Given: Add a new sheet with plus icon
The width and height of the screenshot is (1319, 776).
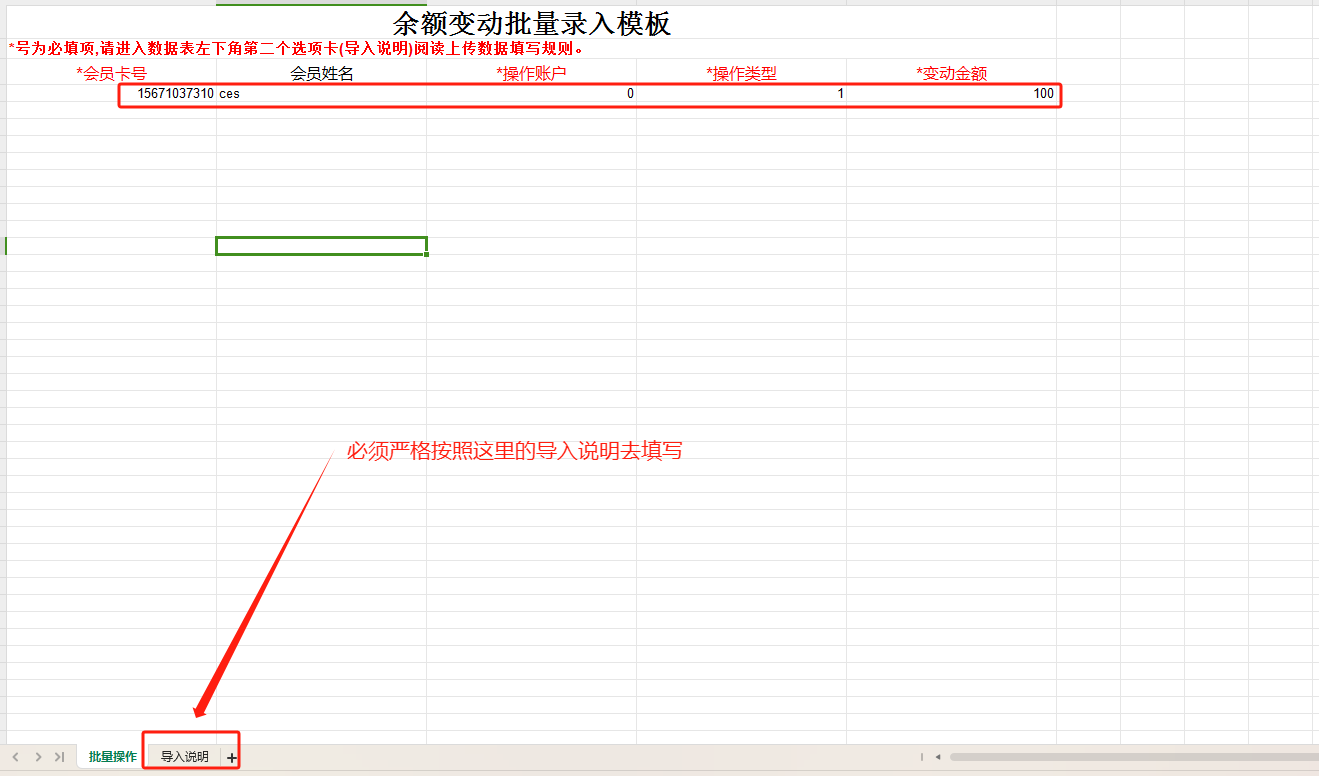Looking at the screenshot, I should tap(232, 758).
